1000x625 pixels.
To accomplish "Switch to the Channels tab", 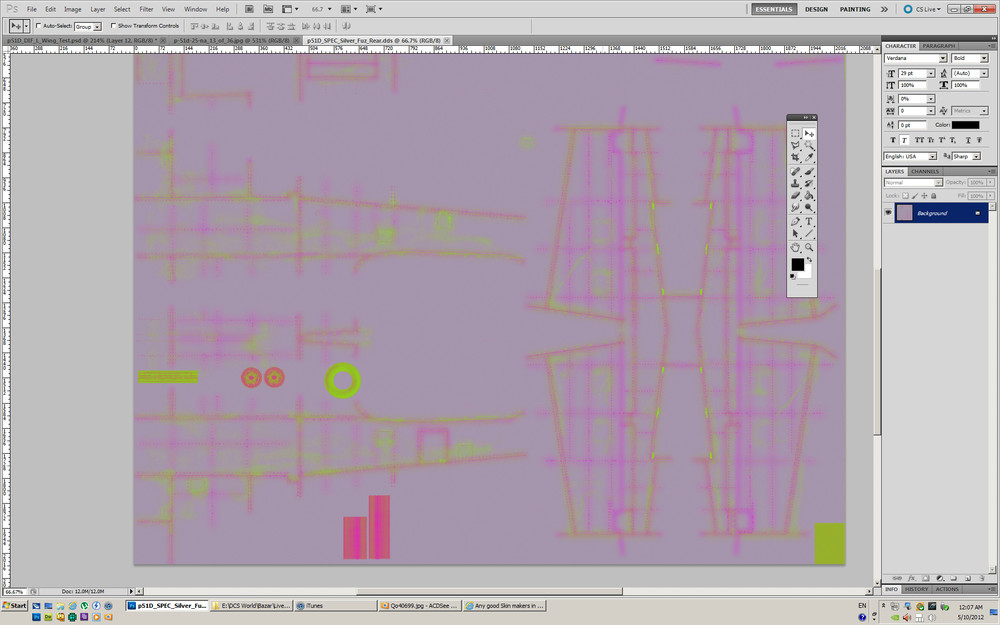I will (x=925, y=171).
